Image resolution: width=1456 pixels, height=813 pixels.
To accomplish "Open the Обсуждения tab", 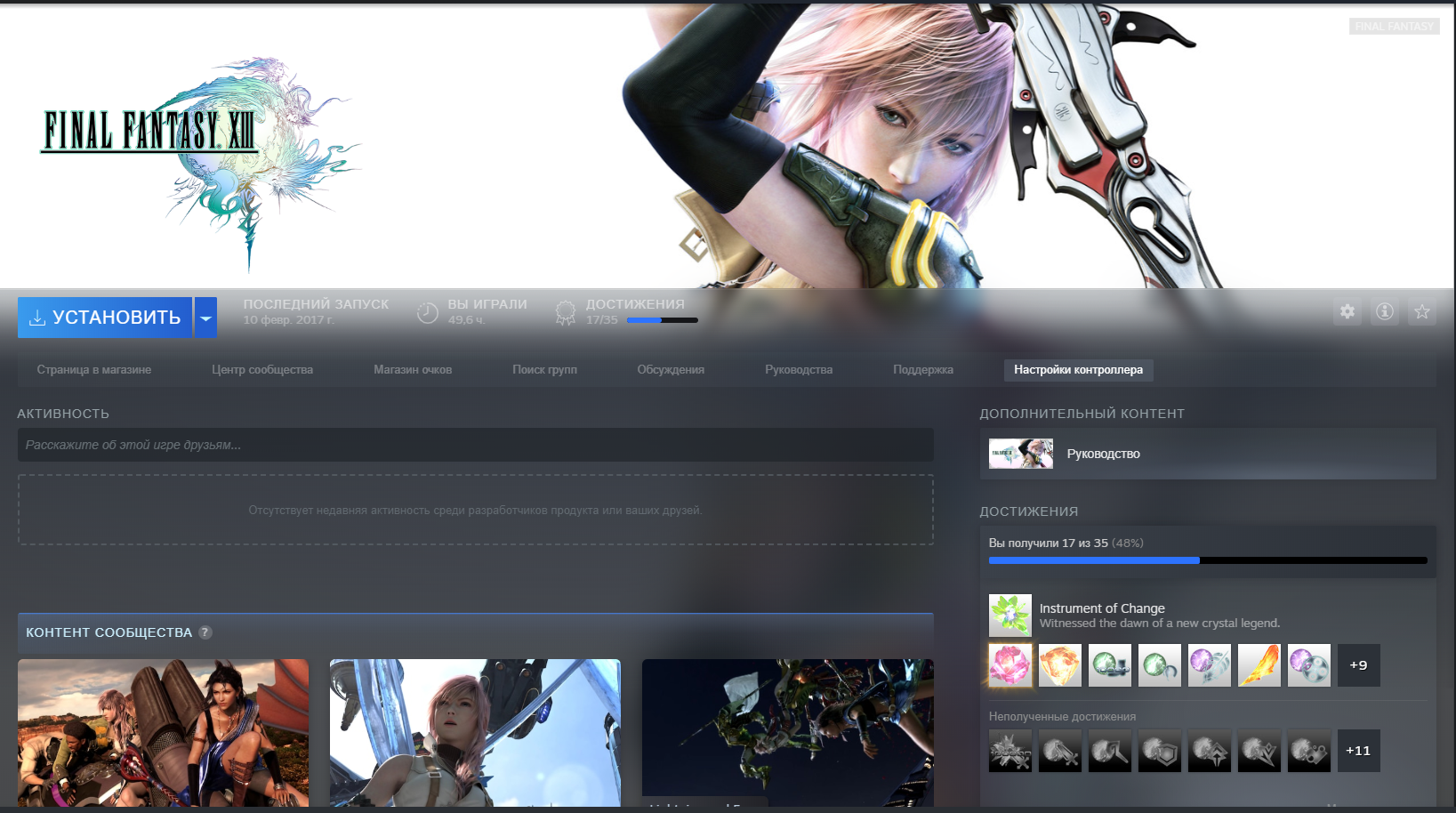I will point(671,370).
